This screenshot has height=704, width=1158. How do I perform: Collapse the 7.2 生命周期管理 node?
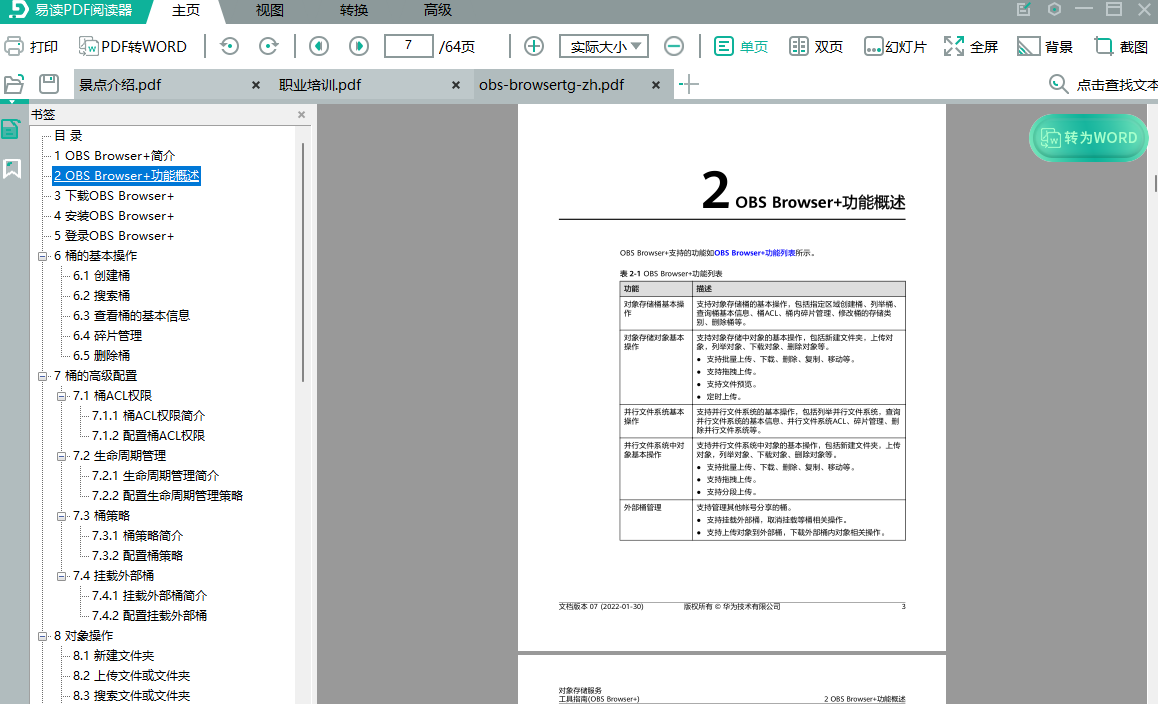tap(62, 456)
